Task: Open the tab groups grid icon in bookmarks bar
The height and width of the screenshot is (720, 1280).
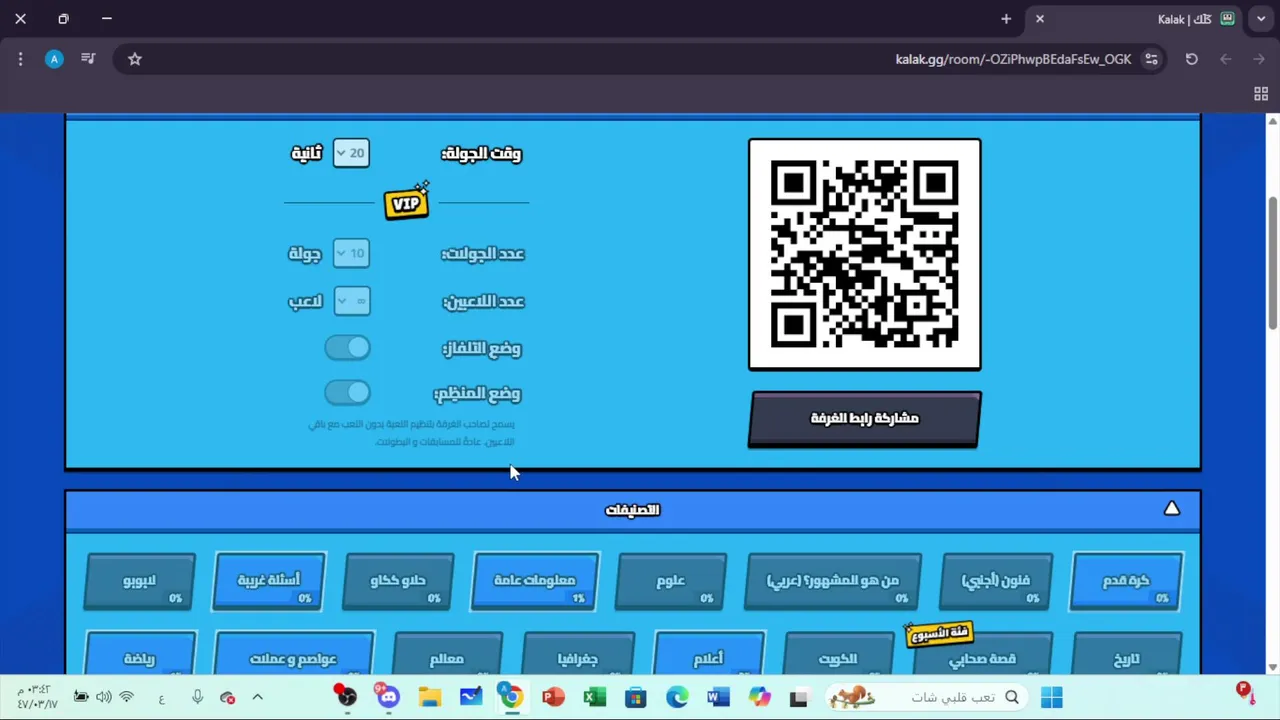Action: (x=1261, y=94)
